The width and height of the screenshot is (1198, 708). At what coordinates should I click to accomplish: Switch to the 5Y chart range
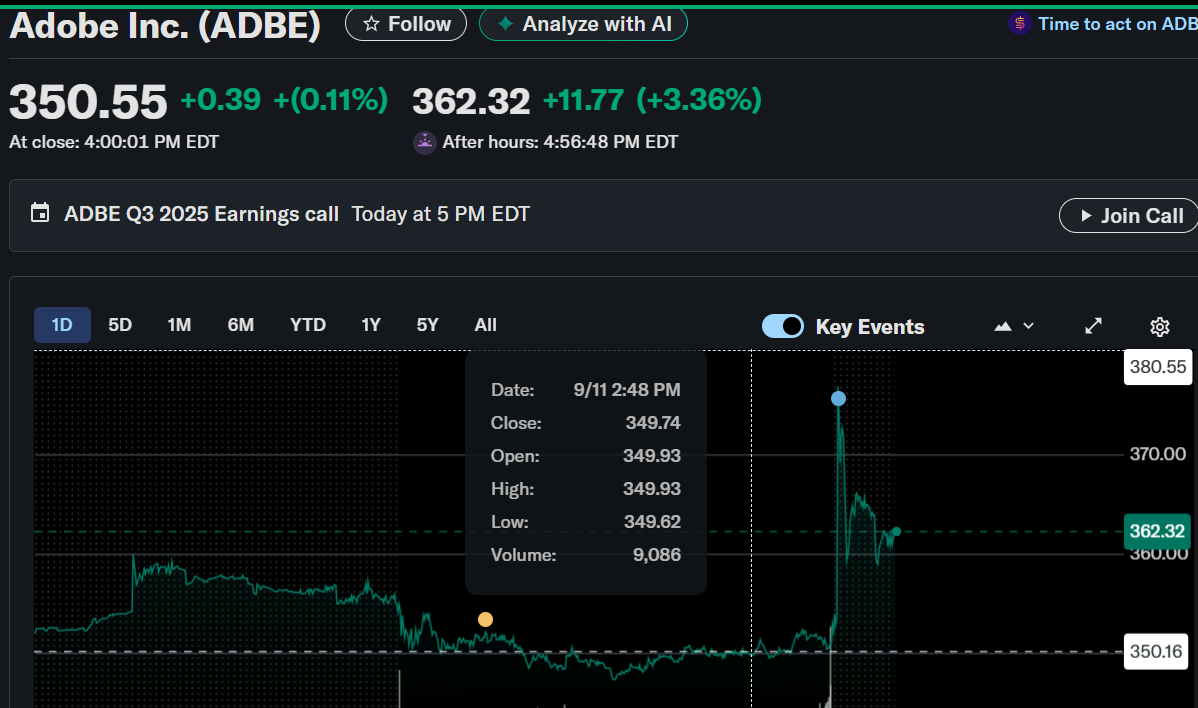tap(427, 325)
